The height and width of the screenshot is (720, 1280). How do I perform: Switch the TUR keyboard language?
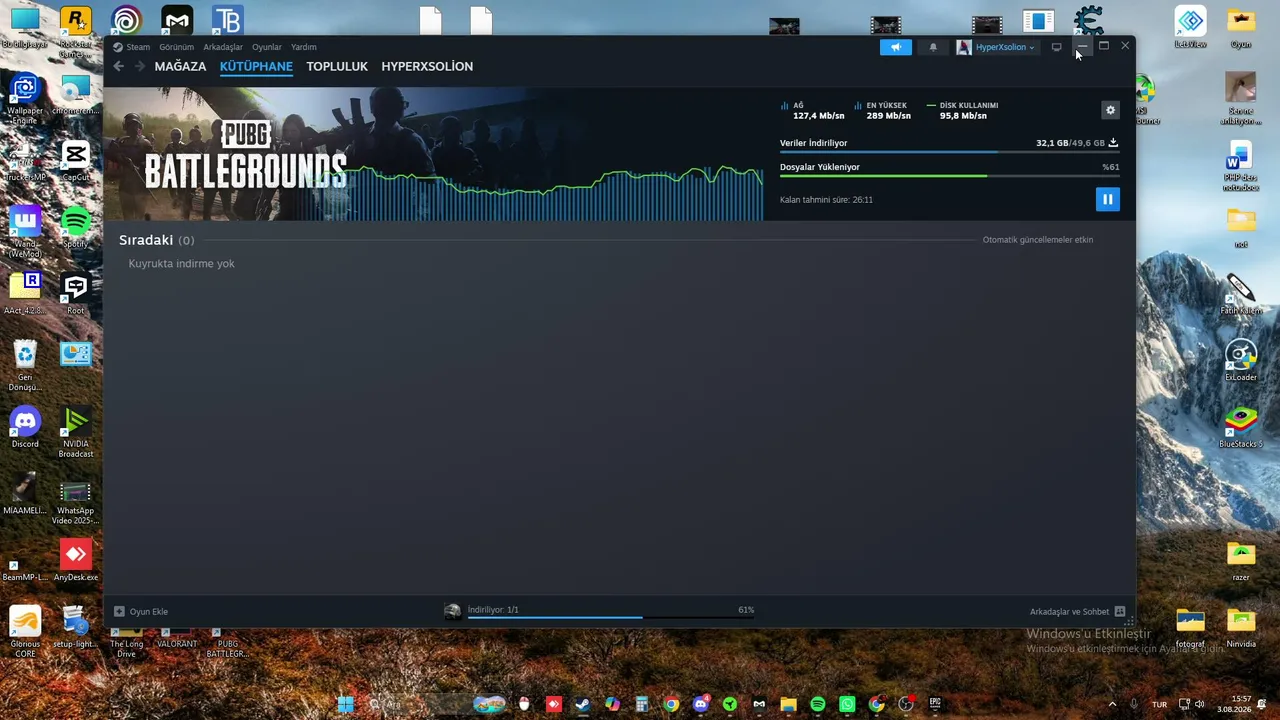pos(1160,704)
